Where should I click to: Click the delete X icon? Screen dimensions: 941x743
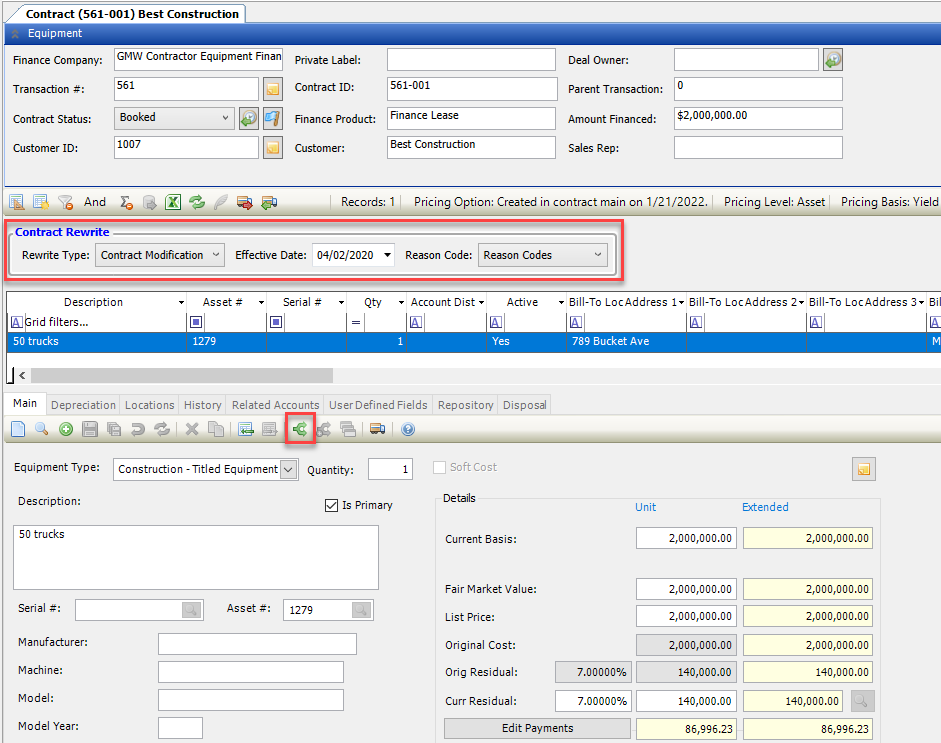coord(192,429)
